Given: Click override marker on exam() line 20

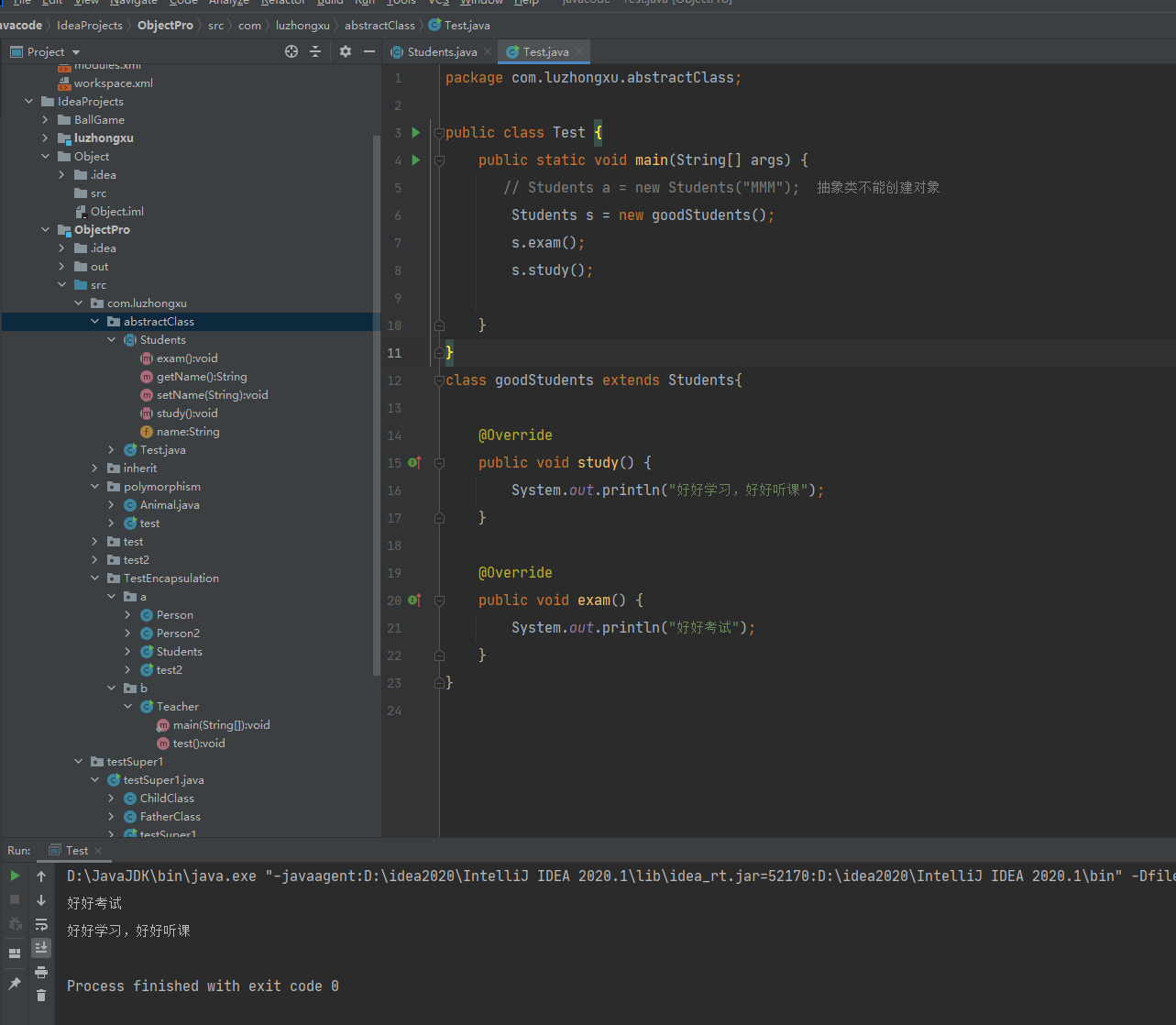Looking at the screenshot, I should 414,601.
